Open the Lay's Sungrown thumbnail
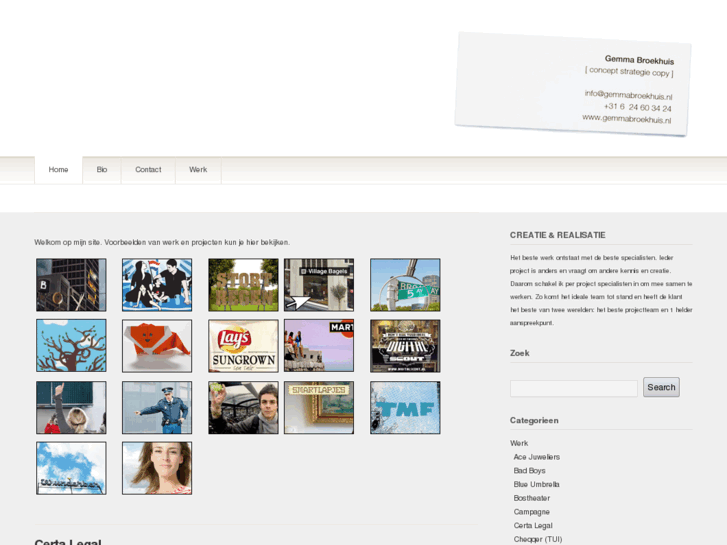Image resolution: width=727 pixels, height=545 pixels. point(243,346)
